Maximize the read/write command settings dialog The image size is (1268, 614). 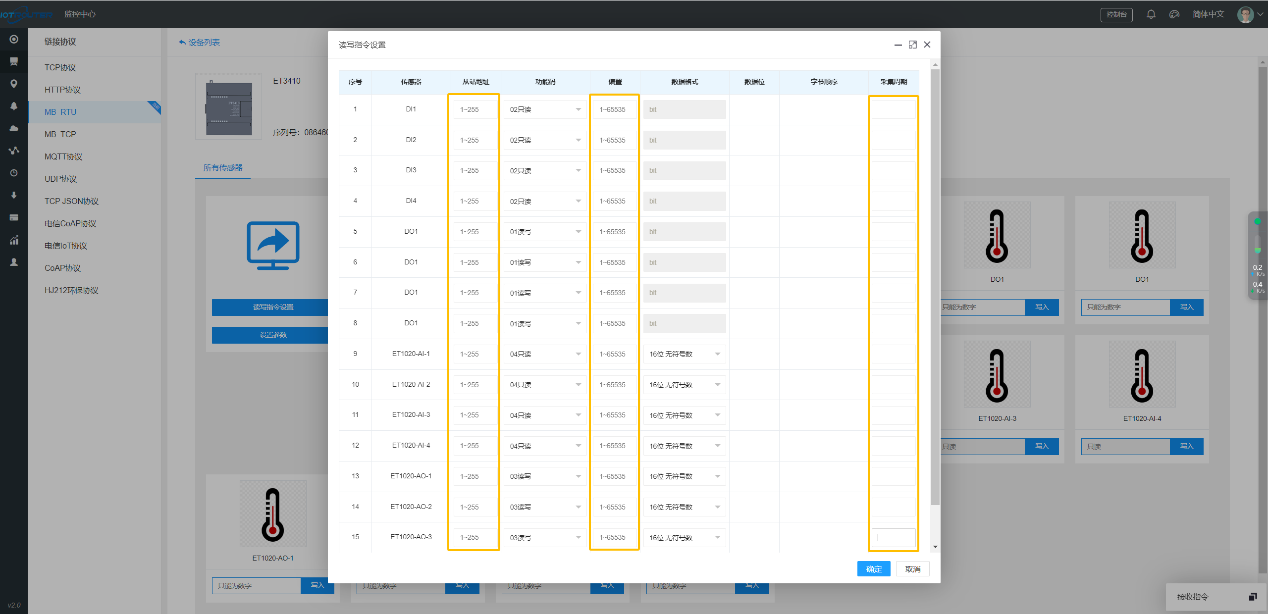pyautogui.click(x=912, y=45)
